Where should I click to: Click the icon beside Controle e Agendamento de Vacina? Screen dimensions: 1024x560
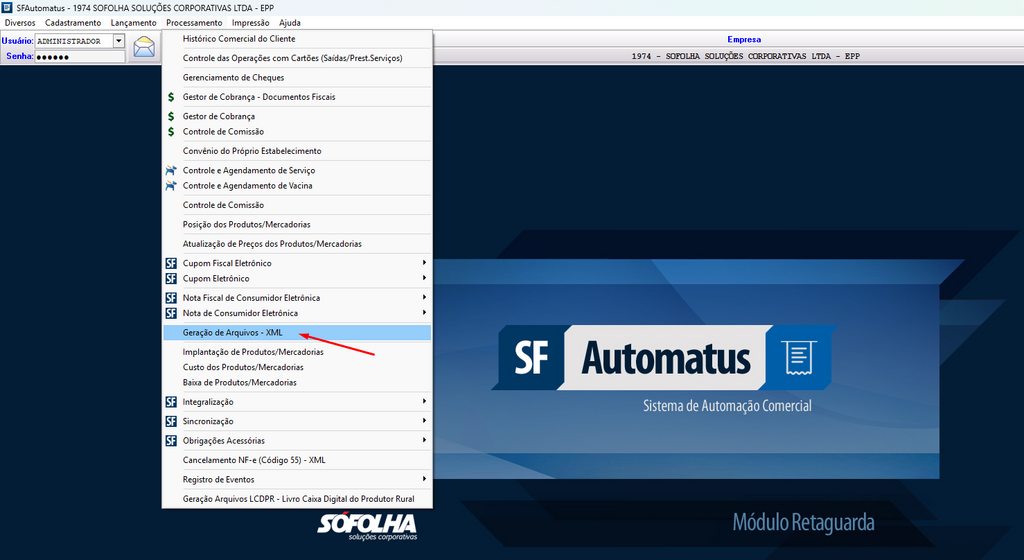tap(171, 186)
